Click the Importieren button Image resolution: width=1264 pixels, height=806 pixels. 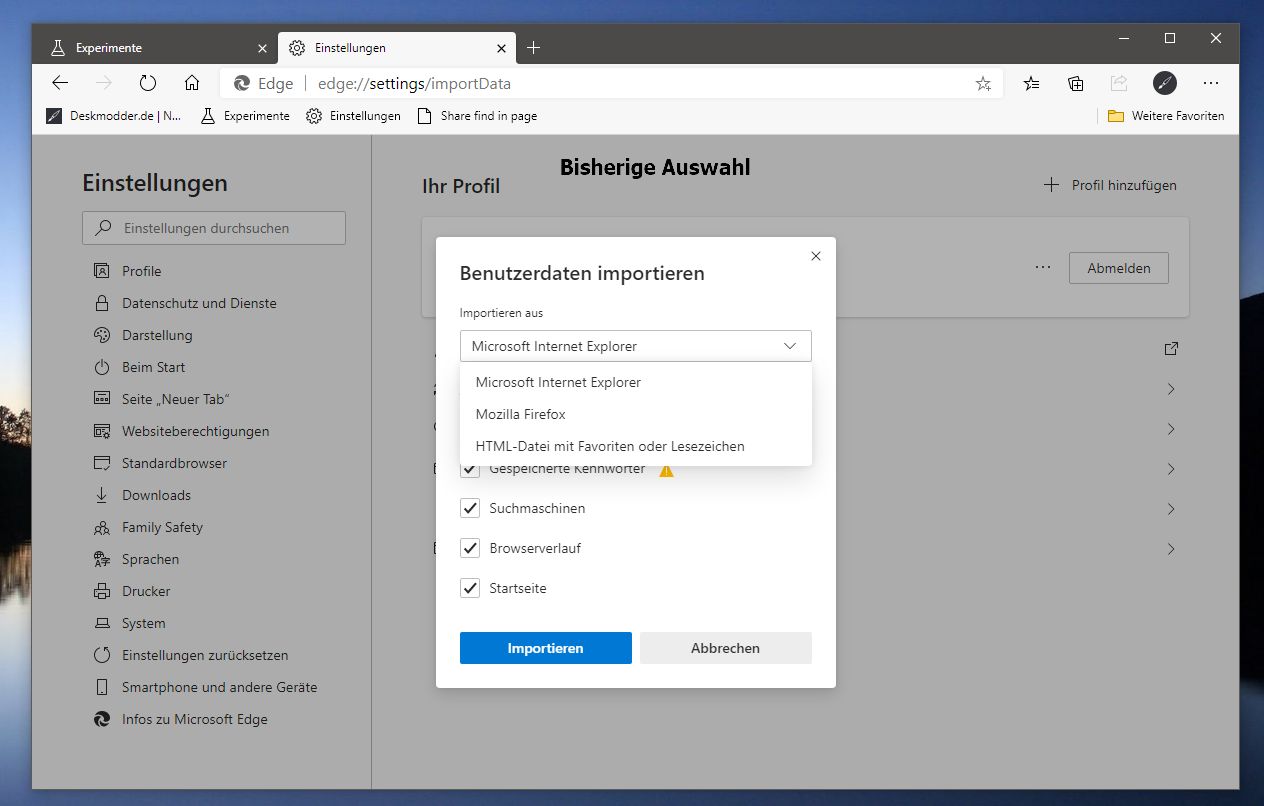click(546, 648)
